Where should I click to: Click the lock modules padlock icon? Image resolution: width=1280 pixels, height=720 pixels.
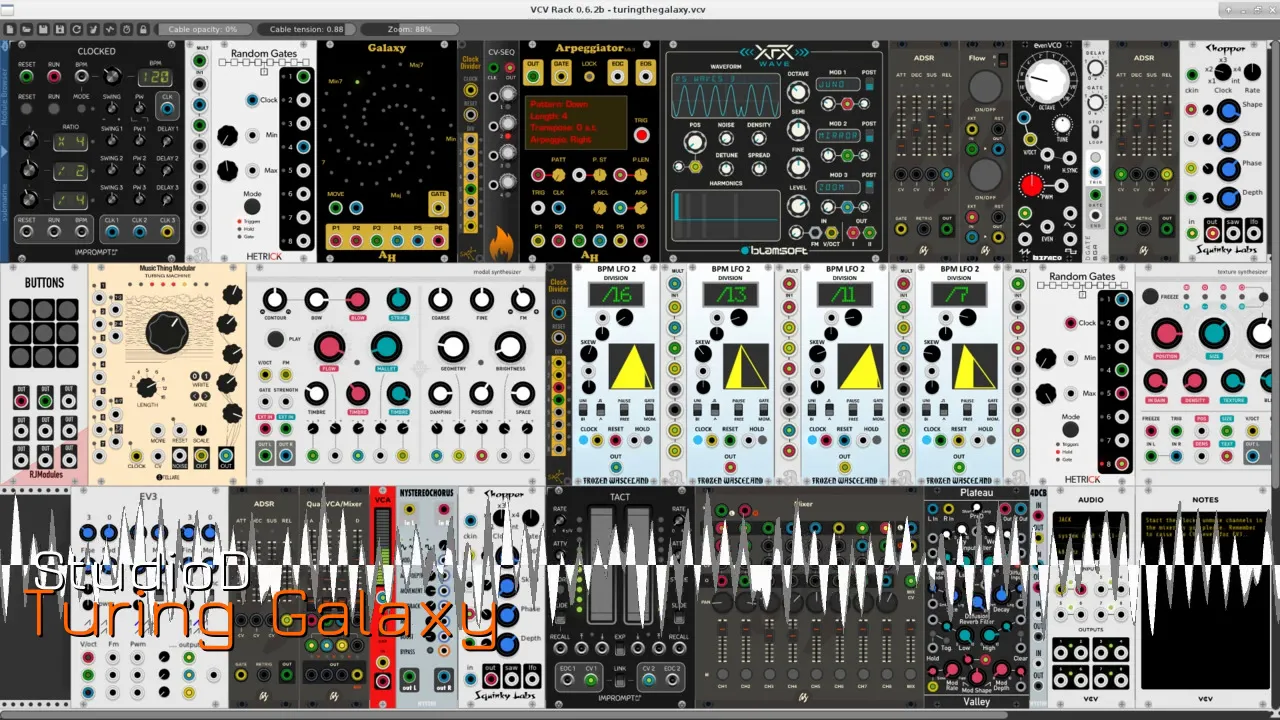[144, 29]
